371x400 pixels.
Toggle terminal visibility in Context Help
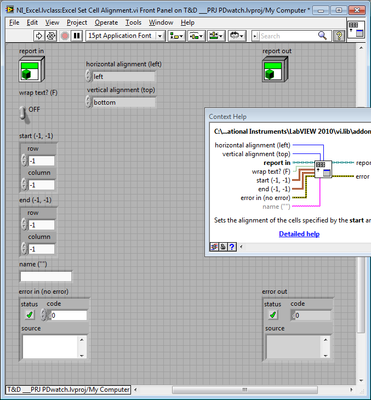214,247
